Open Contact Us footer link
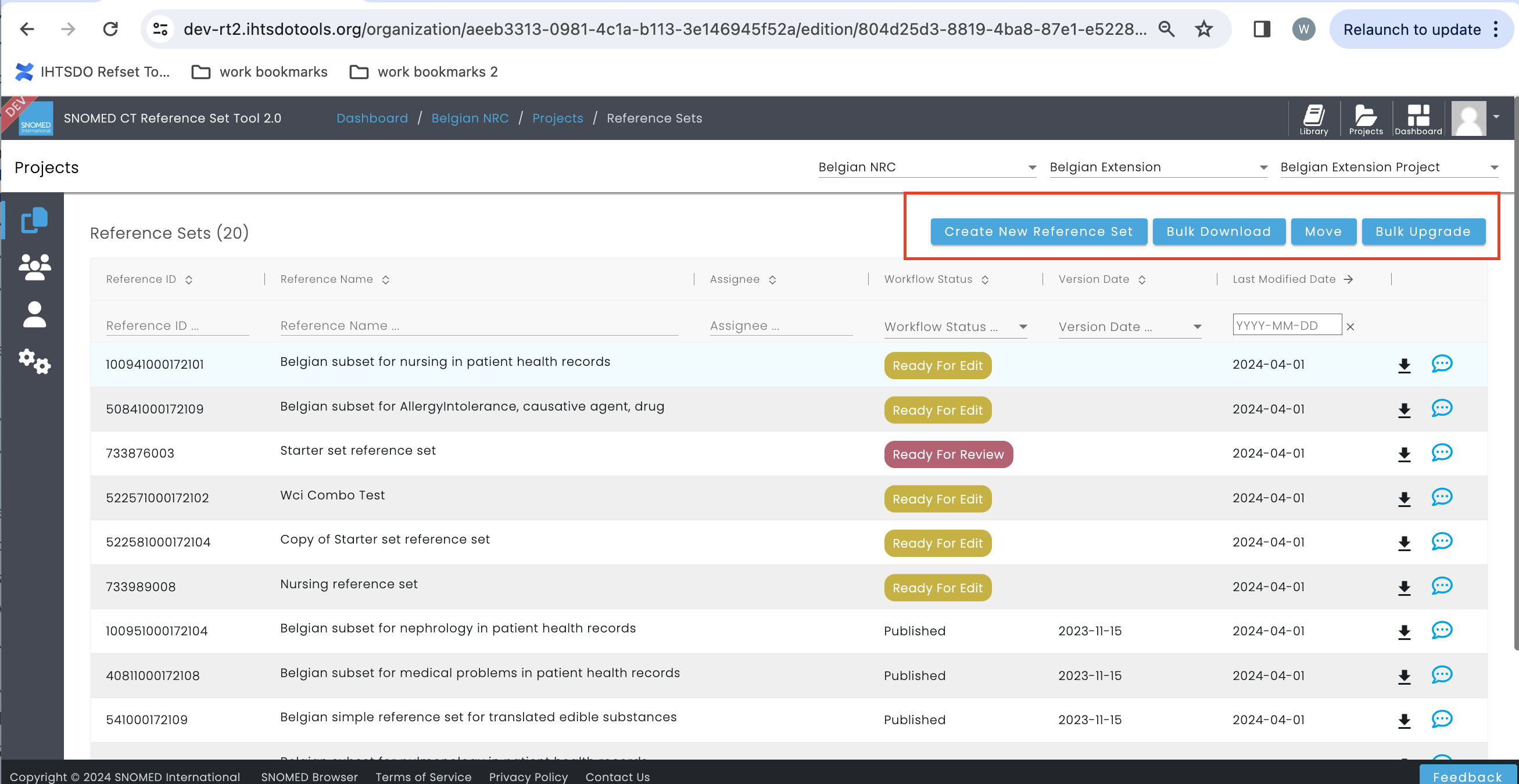1519x784 pixels. coord(617,776)
